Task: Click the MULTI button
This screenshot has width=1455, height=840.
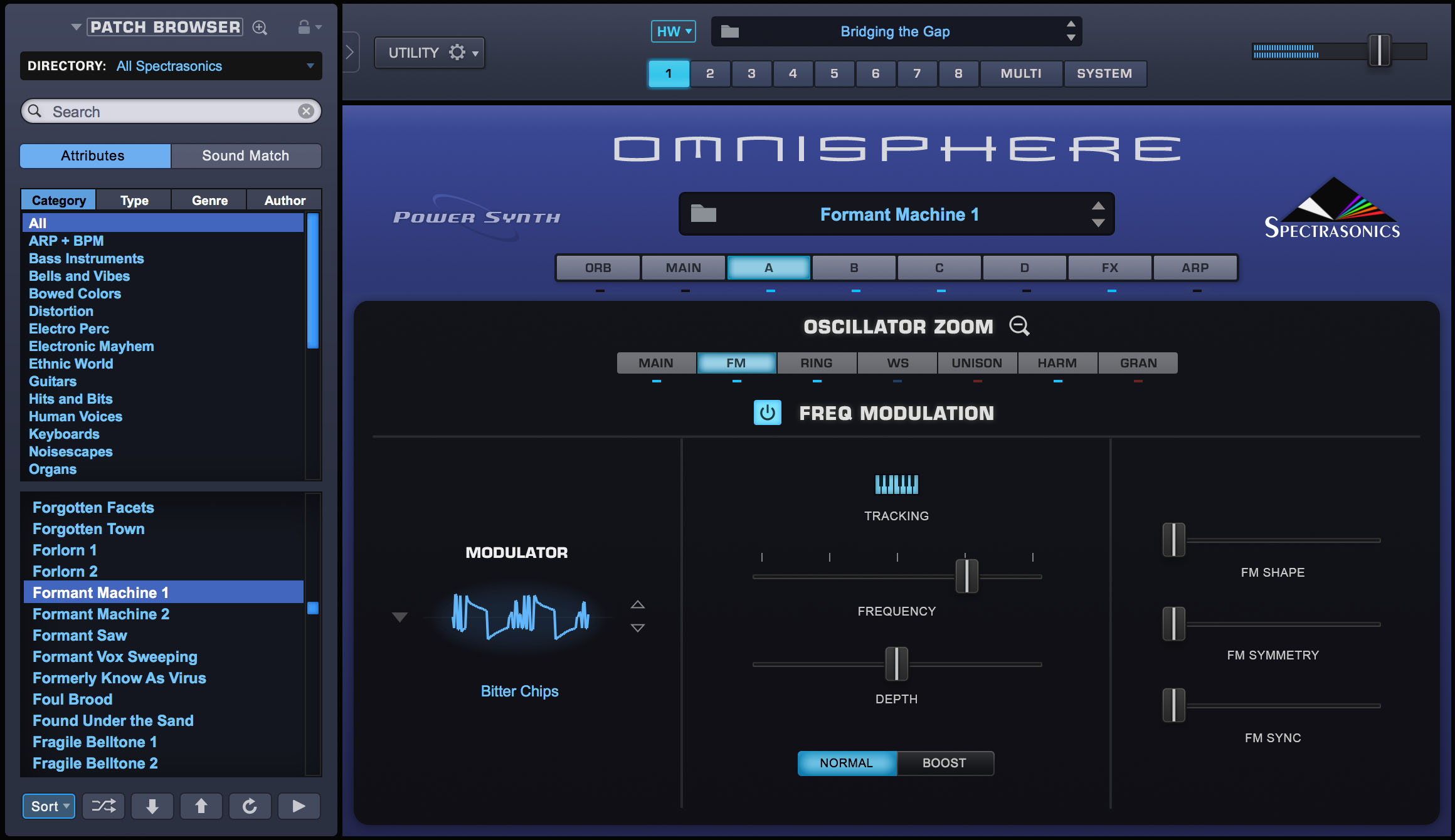Action: pyautogui.click(x=1021, y=73)
